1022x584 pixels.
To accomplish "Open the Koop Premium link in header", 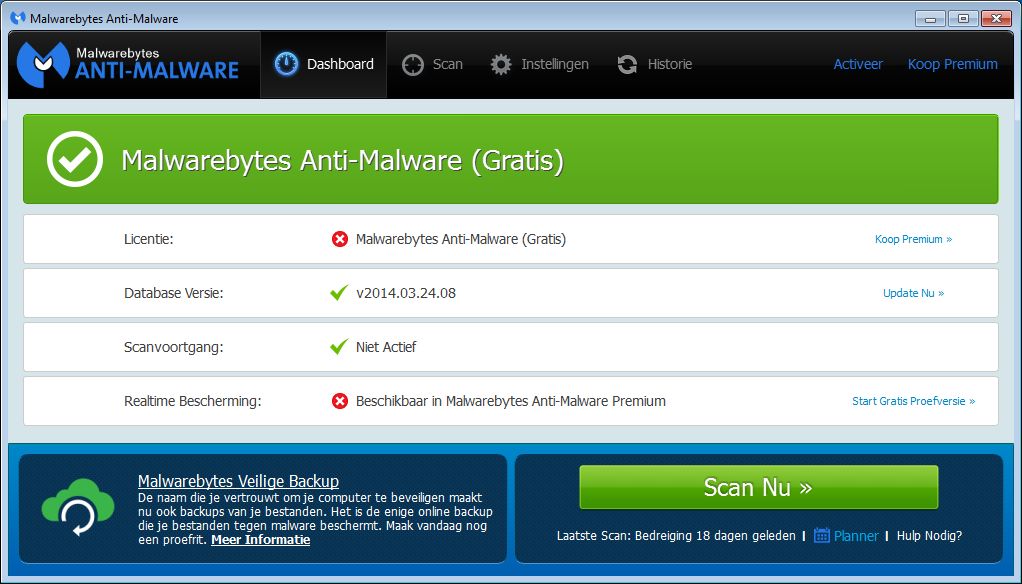I will pyautogui.click(x=952, y=64).
